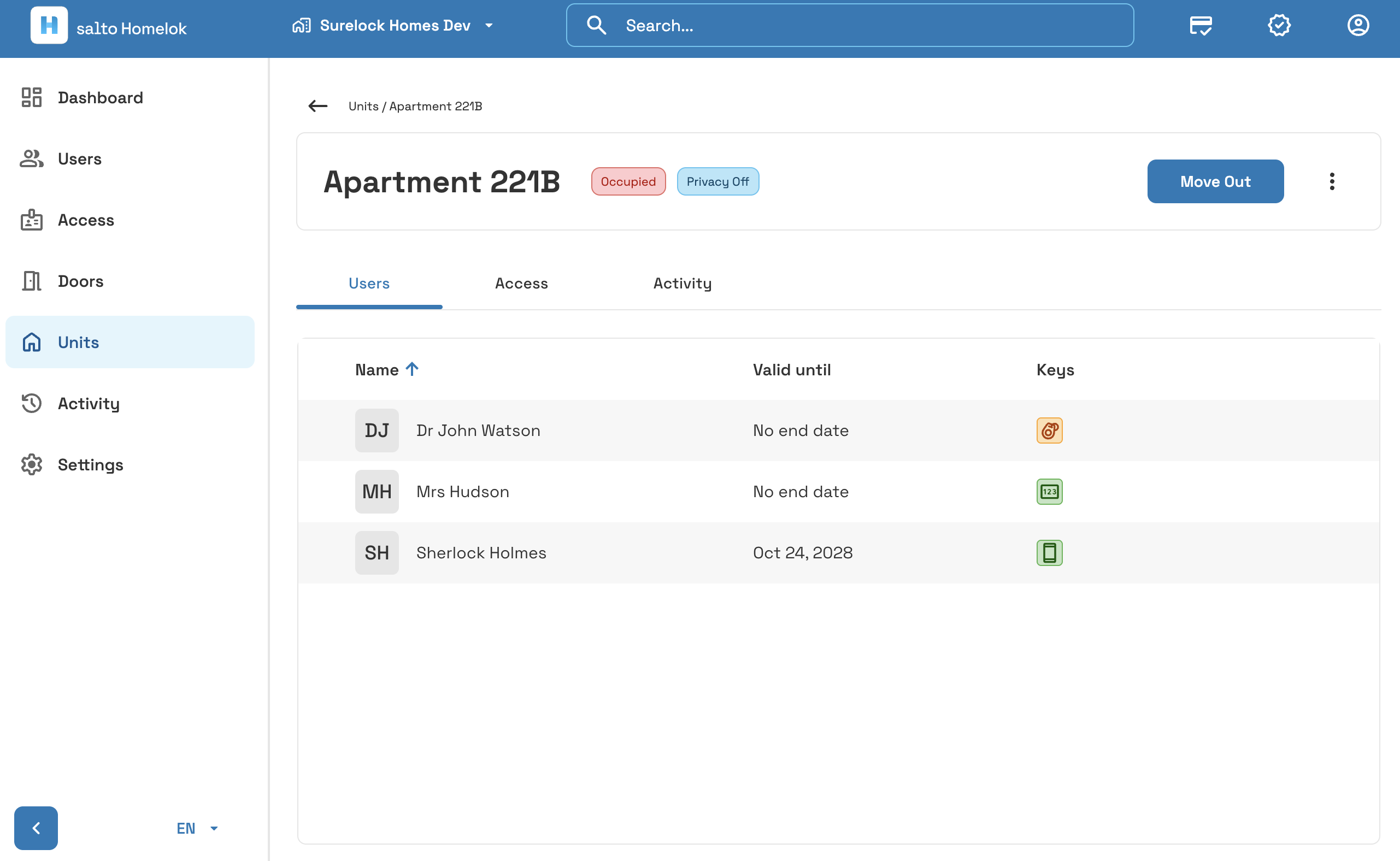The width and height of the screenshot is (1400, 861).
Task: Click the back arrow beside Units breadcrumb
Action: (318, 106)
